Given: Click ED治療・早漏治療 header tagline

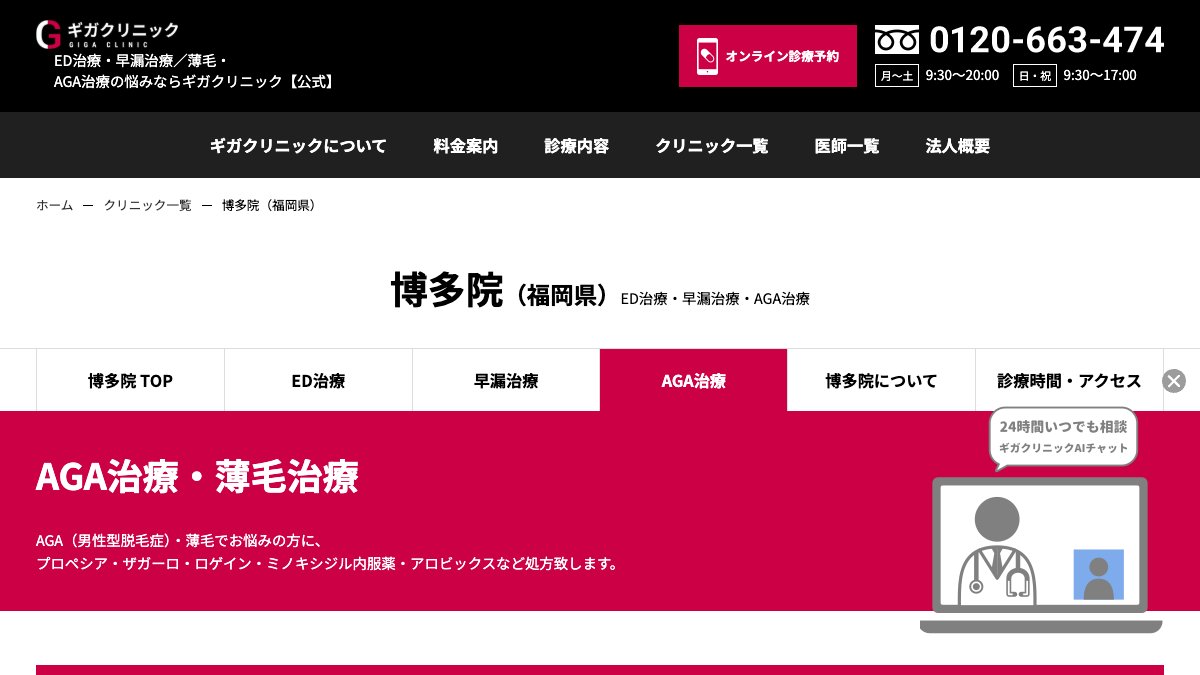Looking at the screenshot, I should click(x=195, y=72).
